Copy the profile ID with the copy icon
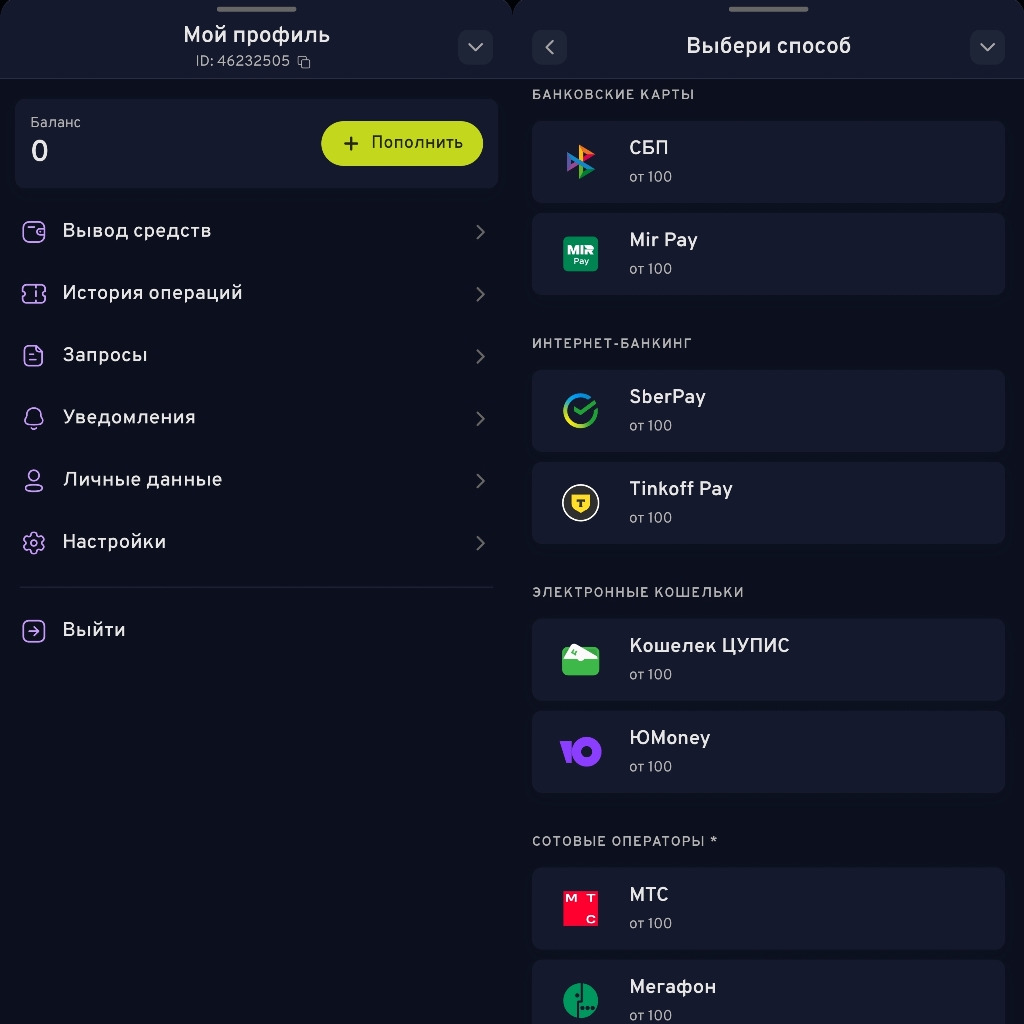The image size is (1024, 1024). point(305,62)
